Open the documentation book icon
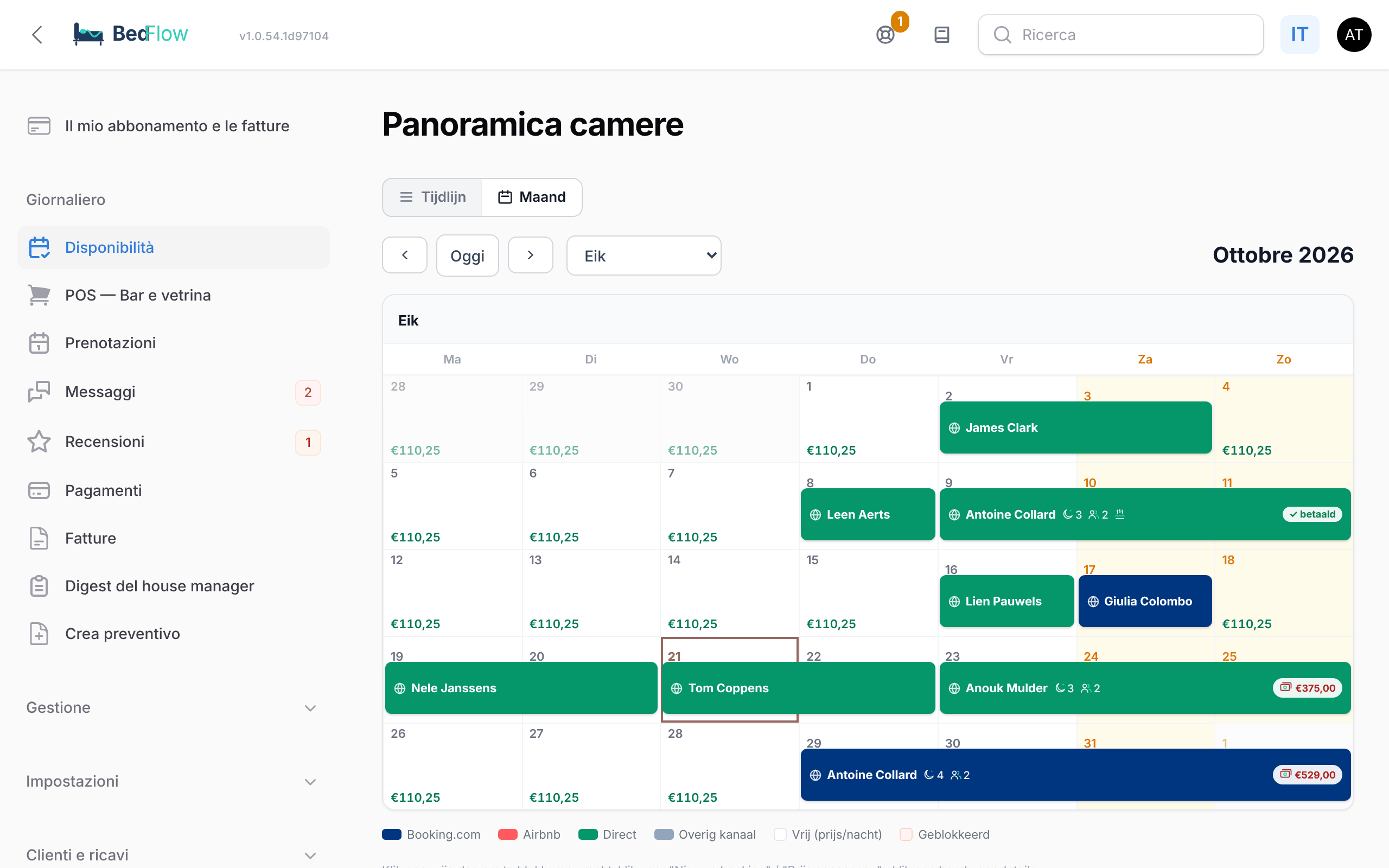Image resolution: width=1389 pixels, height=868 pixels. tap(942, 35)
